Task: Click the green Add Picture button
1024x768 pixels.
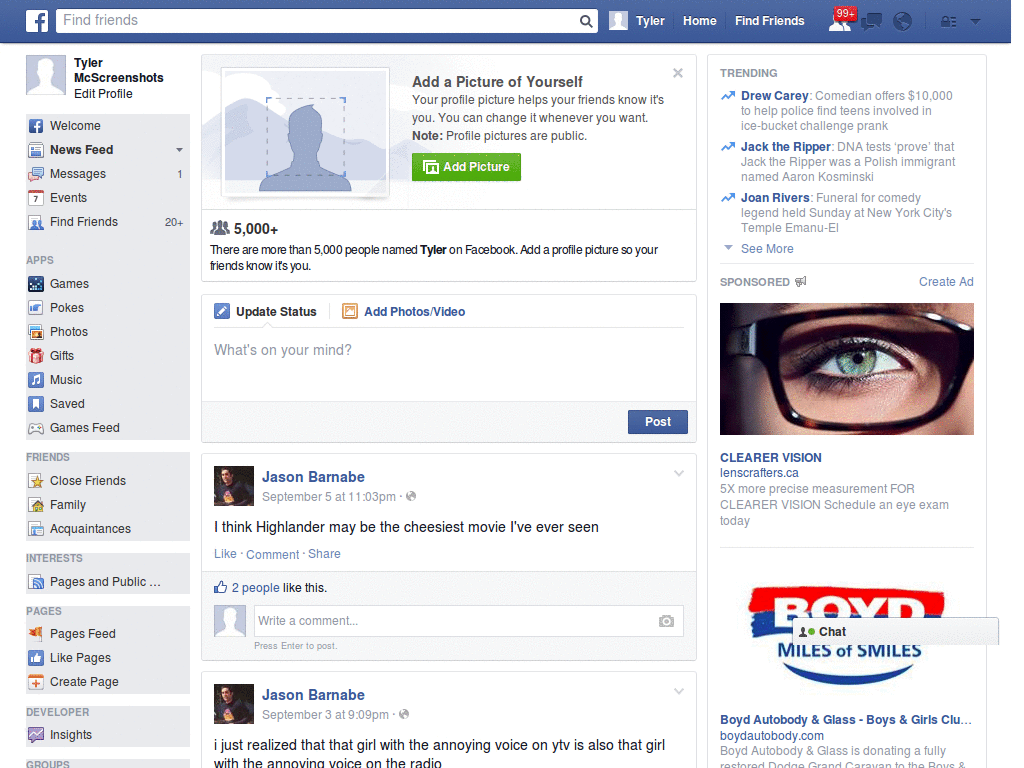Action: point(466,167)
